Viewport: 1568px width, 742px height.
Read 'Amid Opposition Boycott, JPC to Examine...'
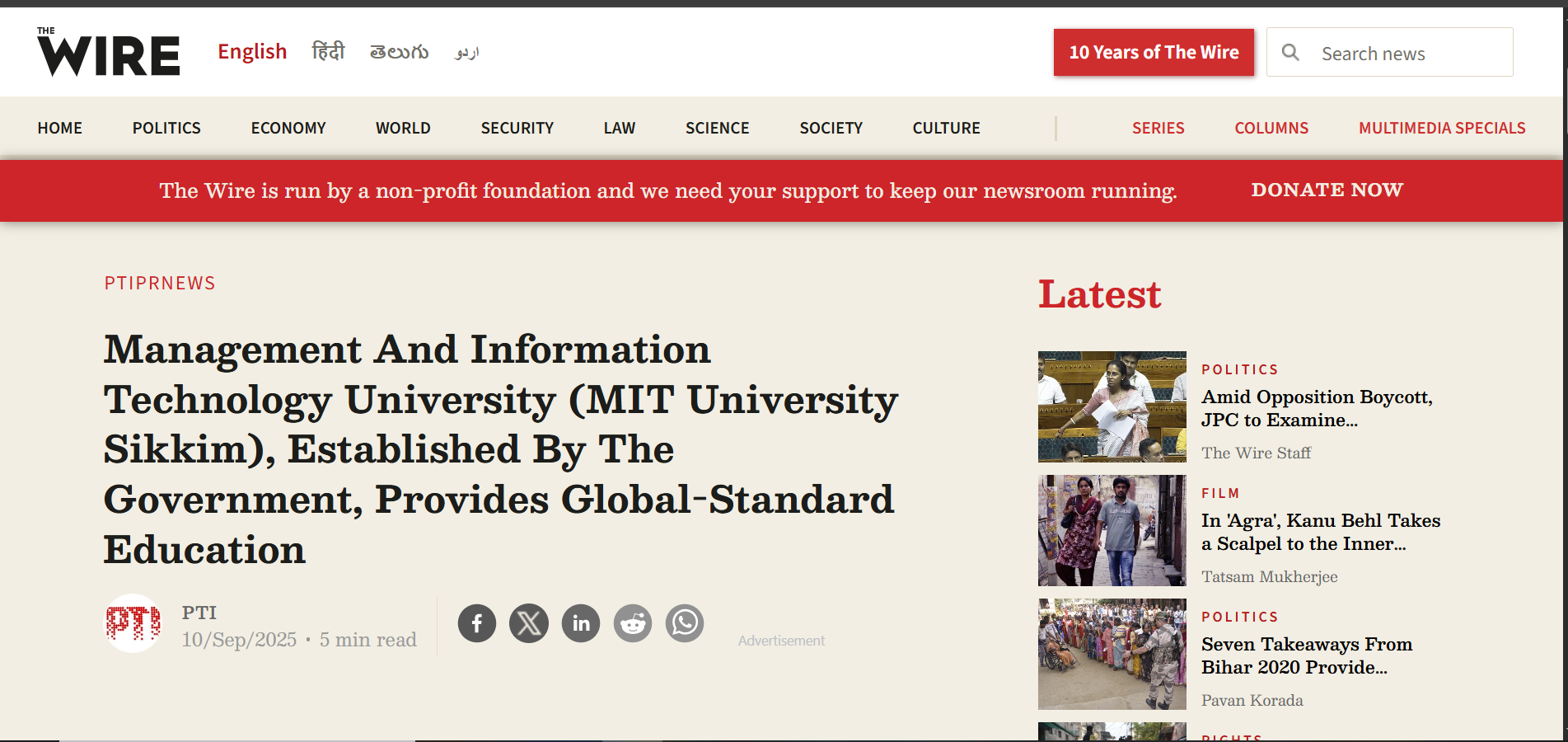click(1317, 408)
